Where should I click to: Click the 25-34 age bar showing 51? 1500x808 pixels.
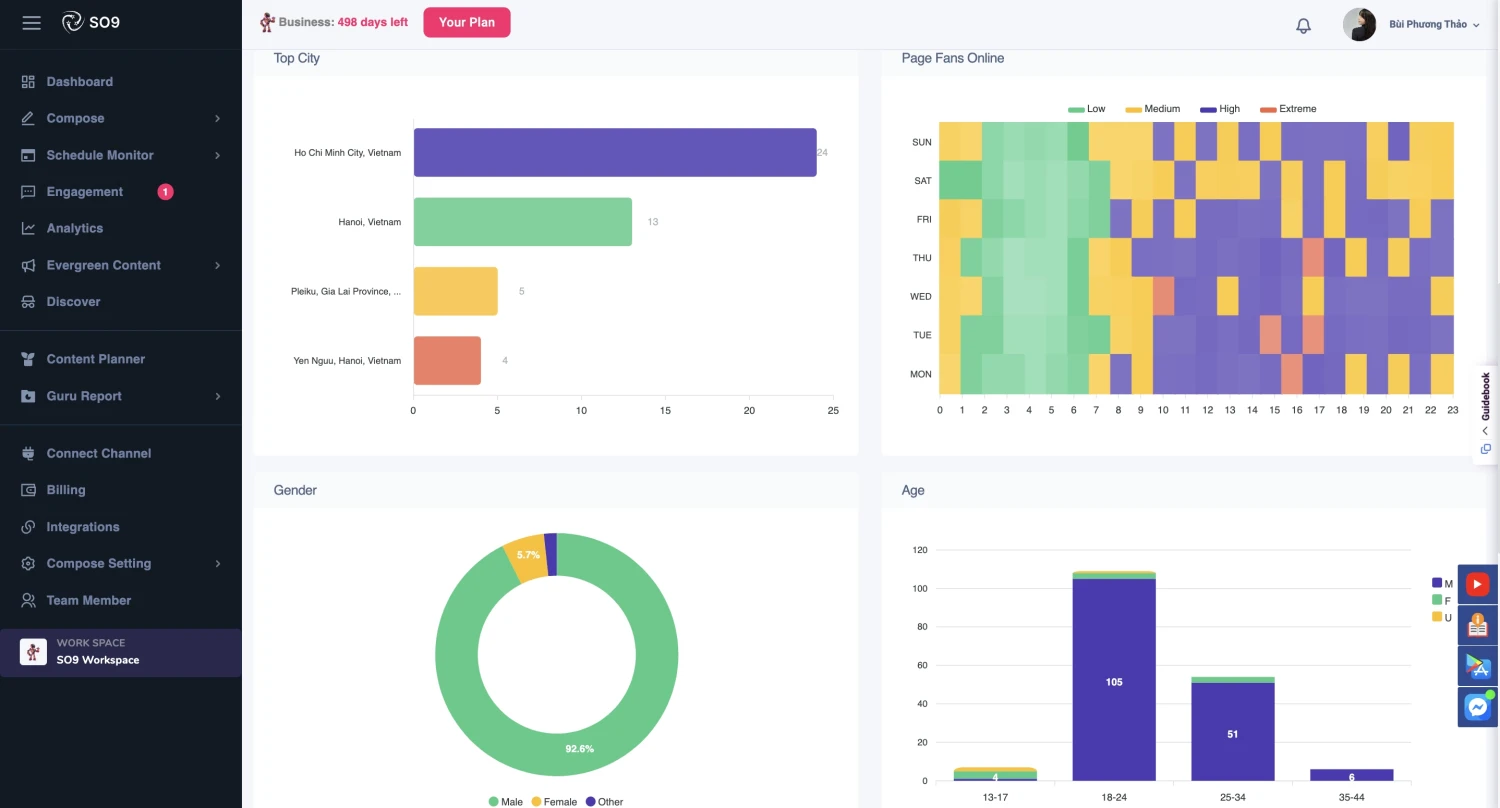(1232, 732)
